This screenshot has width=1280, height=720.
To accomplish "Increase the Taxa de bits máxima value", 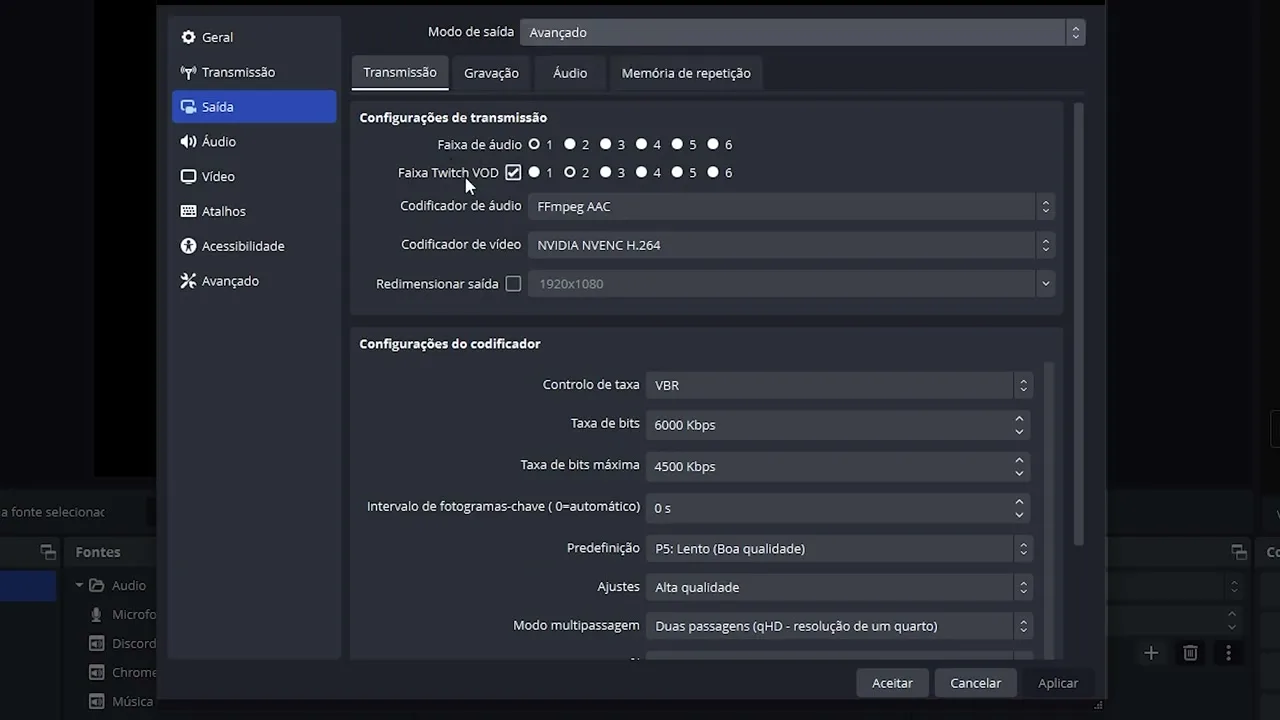I will tap(1019, 460).
